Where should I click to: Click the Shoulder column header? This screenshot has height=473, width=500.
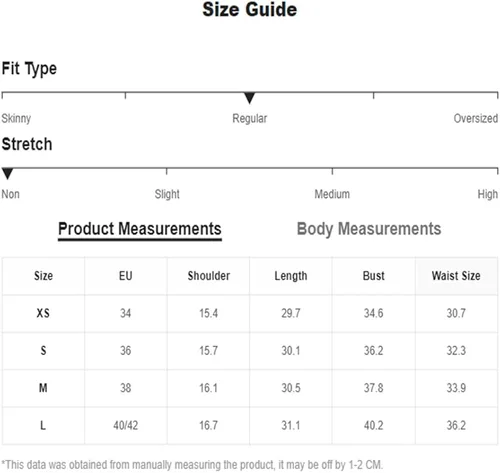click(209, 276)
